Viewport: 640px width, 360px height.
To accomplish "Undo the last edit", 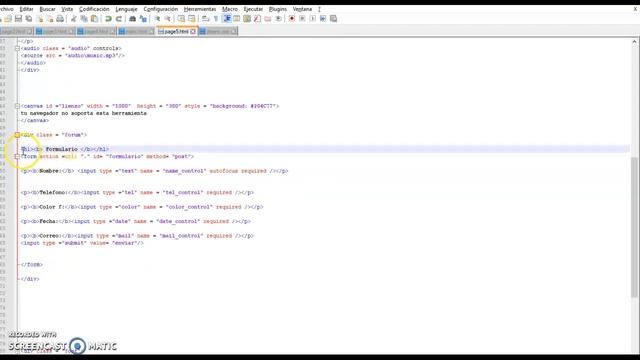I will coord(108,19).
